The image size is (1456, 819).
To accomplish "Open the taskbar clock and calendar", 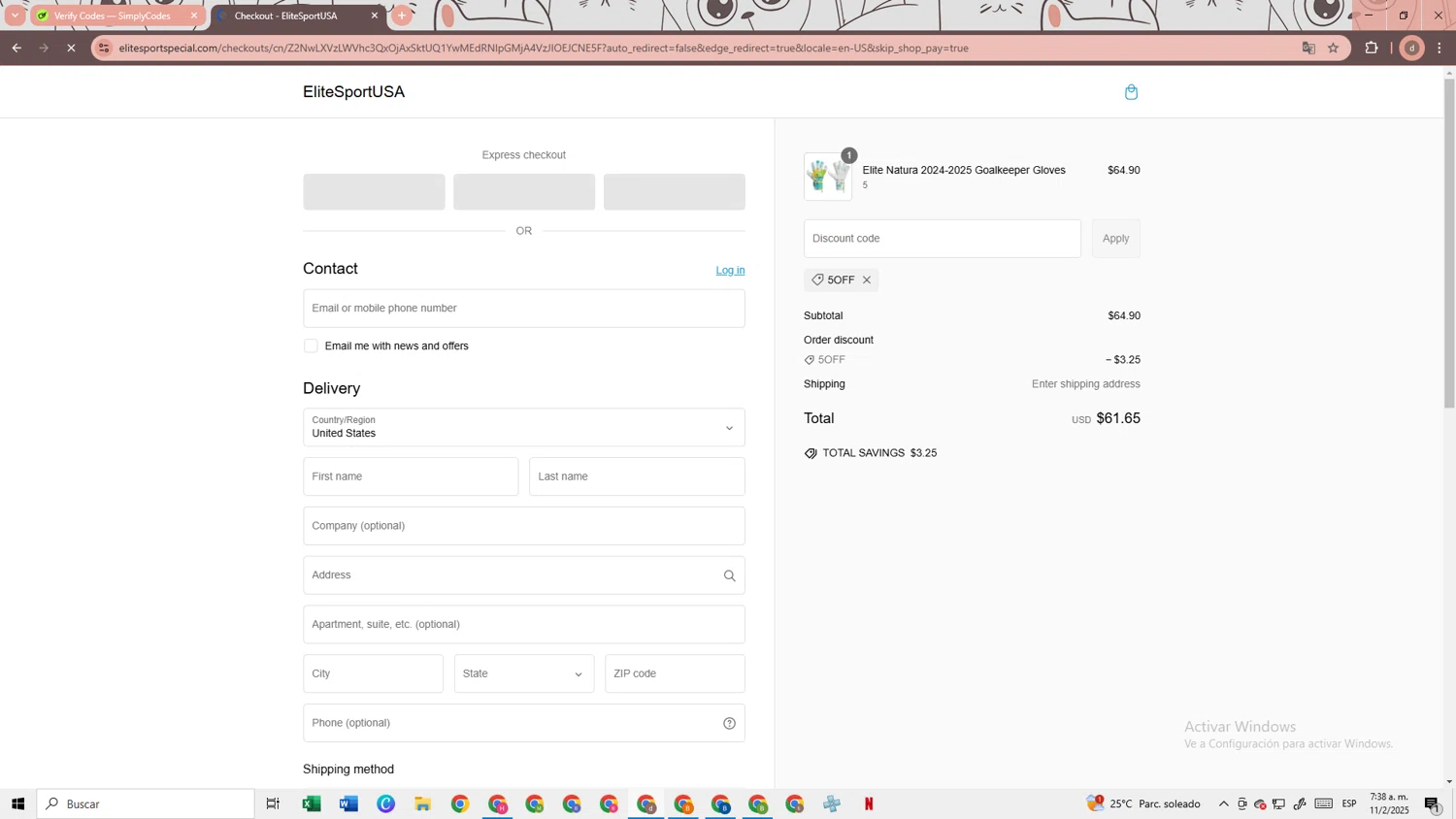I will [x=1389, y=803].
